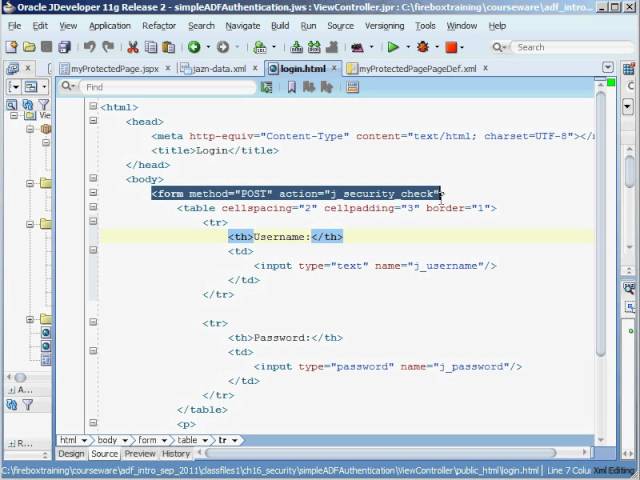Image resolution: width=640 pixels, height=480 pixels.
Task: Open the Versioning menu
Action: [x=384, y=26]
